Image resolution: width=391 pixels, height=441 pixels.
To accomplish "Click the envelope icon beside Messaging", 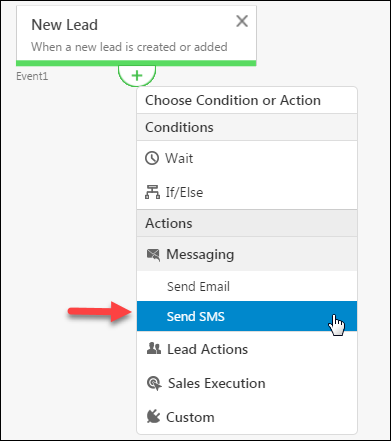I will pos(153,255).
